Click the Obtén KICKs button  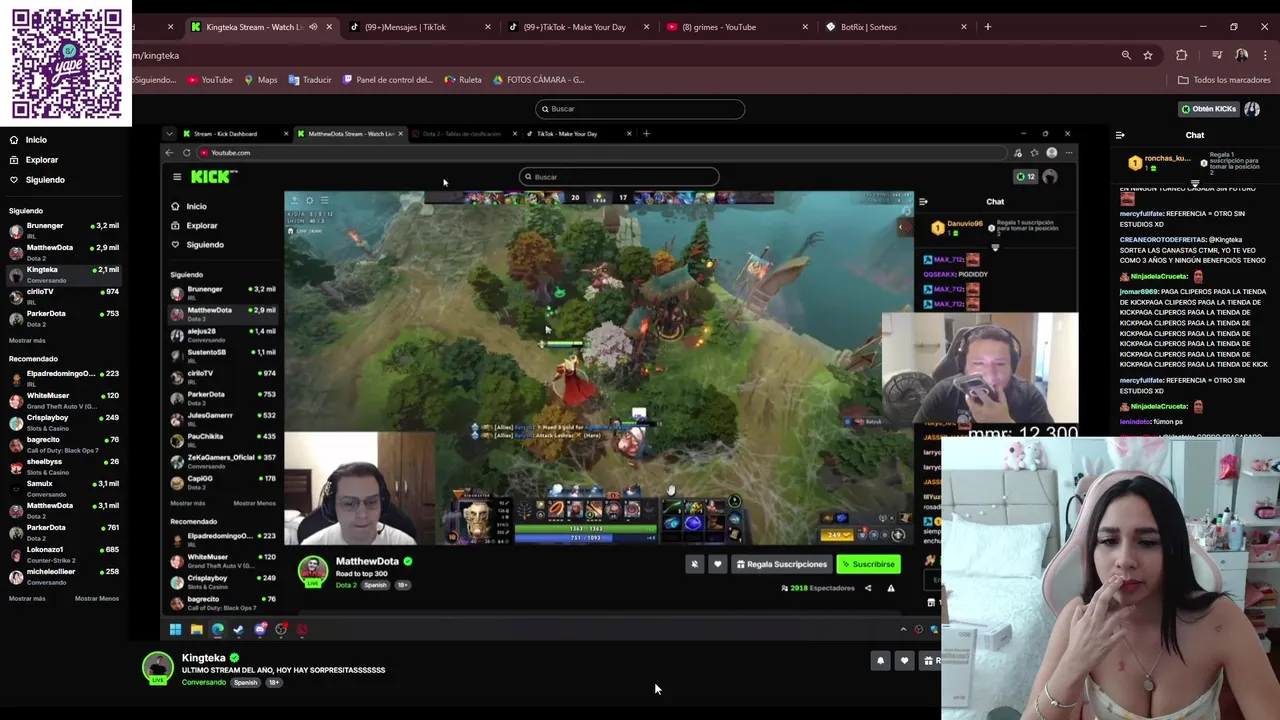coord(1209,109)
